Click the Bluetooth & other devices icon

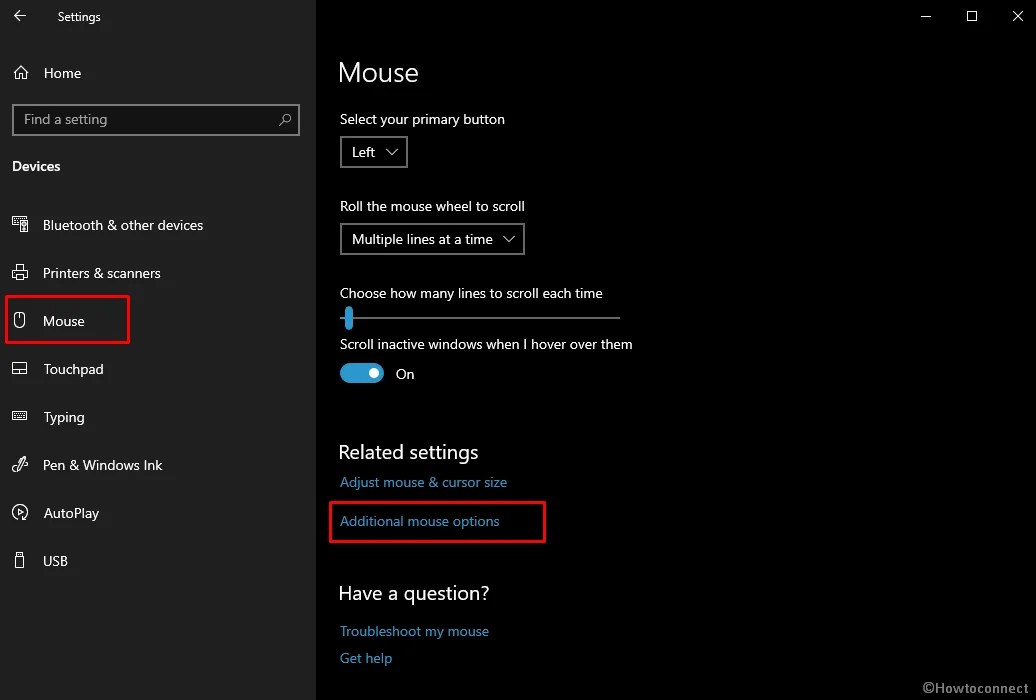click(20, 225)
